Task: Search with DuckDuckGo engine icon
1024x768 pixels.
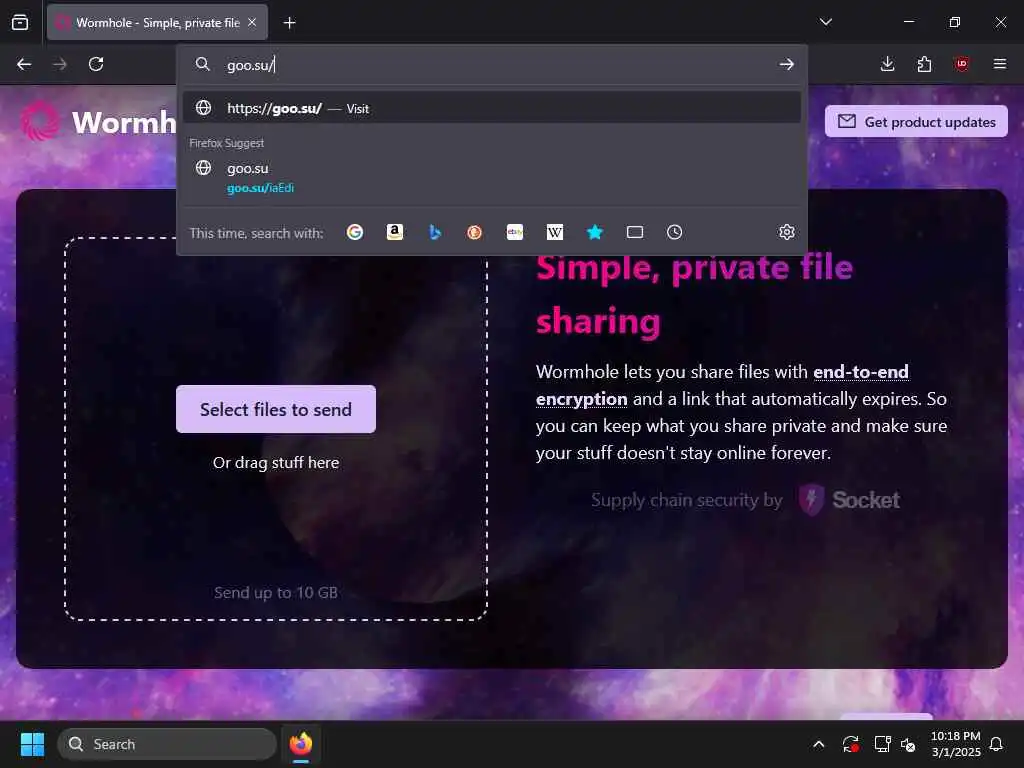Action: 474,232
